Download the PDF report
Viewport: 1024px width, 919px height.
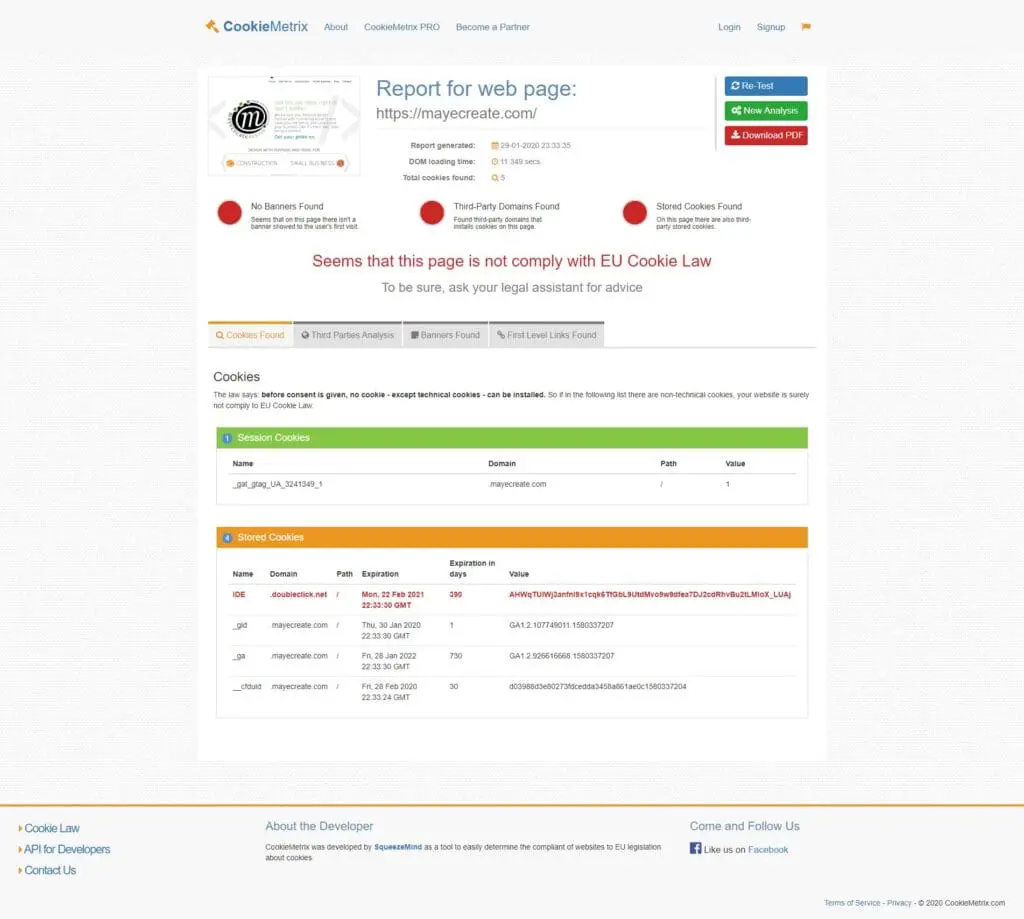pyautogui.click(x=765, y=135)
